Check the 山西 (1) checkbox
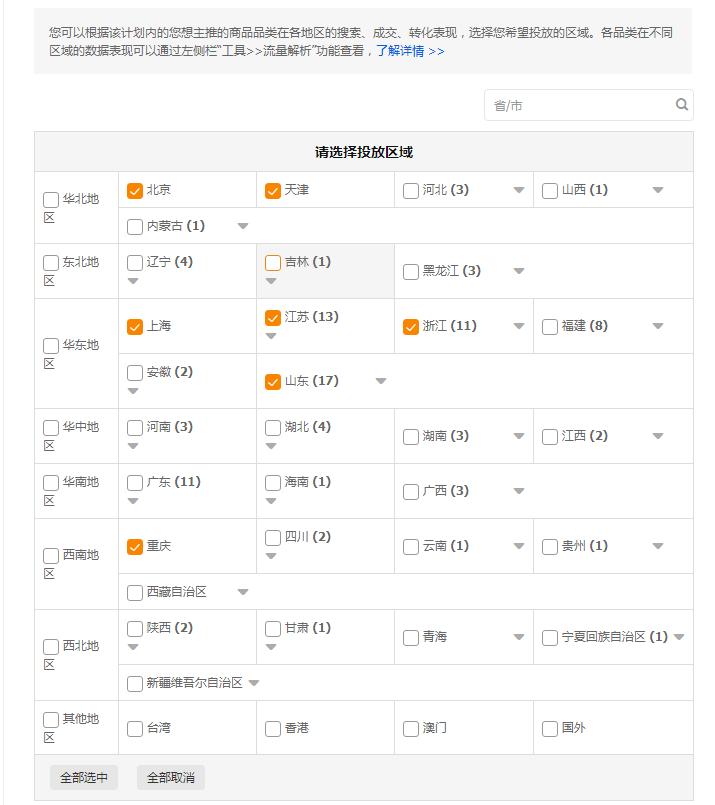 [x=550, y=190]
